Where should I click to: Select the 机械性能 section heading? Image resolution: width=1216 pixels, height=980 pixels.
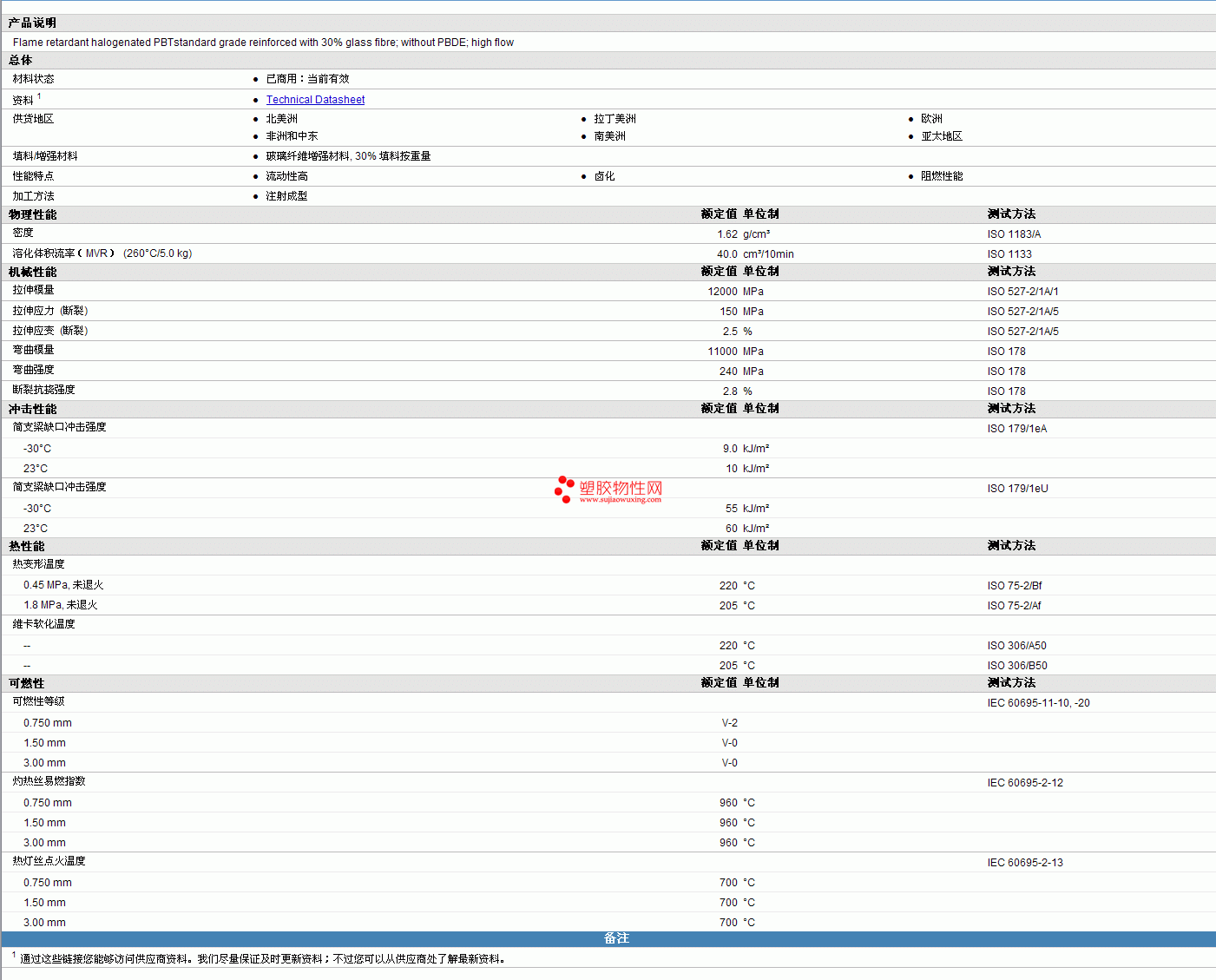[x=32, y=272]
